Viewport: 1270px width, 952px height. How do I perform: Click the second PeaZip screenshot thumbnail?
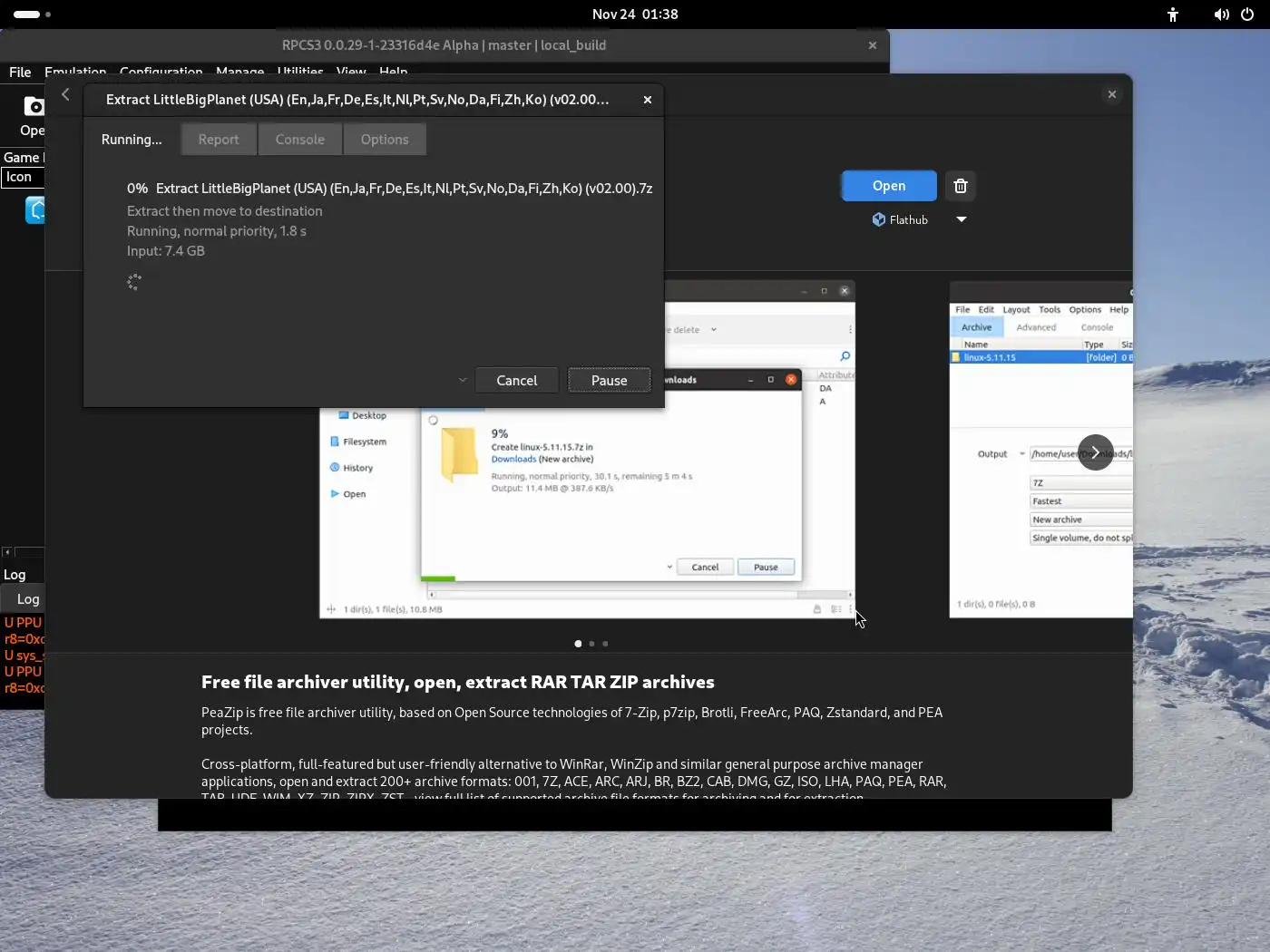tap(1040, 450)
